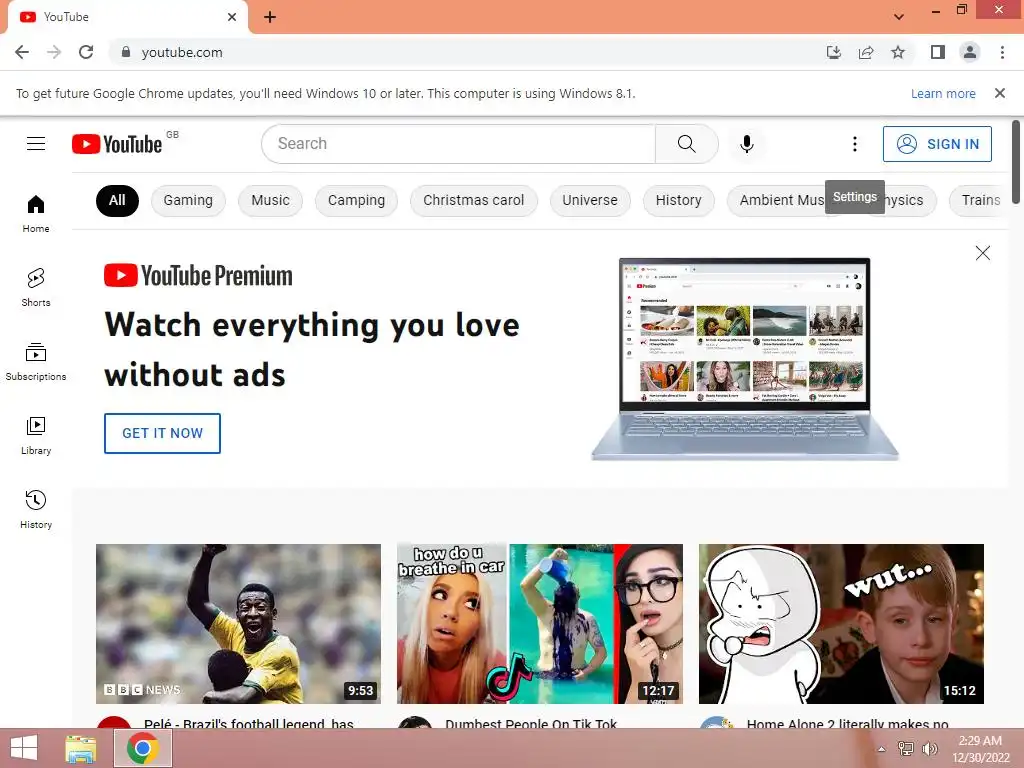Share this page icon
Image resolution: width=1024 pixels, height=768 pixels.
tap(866, 52)
